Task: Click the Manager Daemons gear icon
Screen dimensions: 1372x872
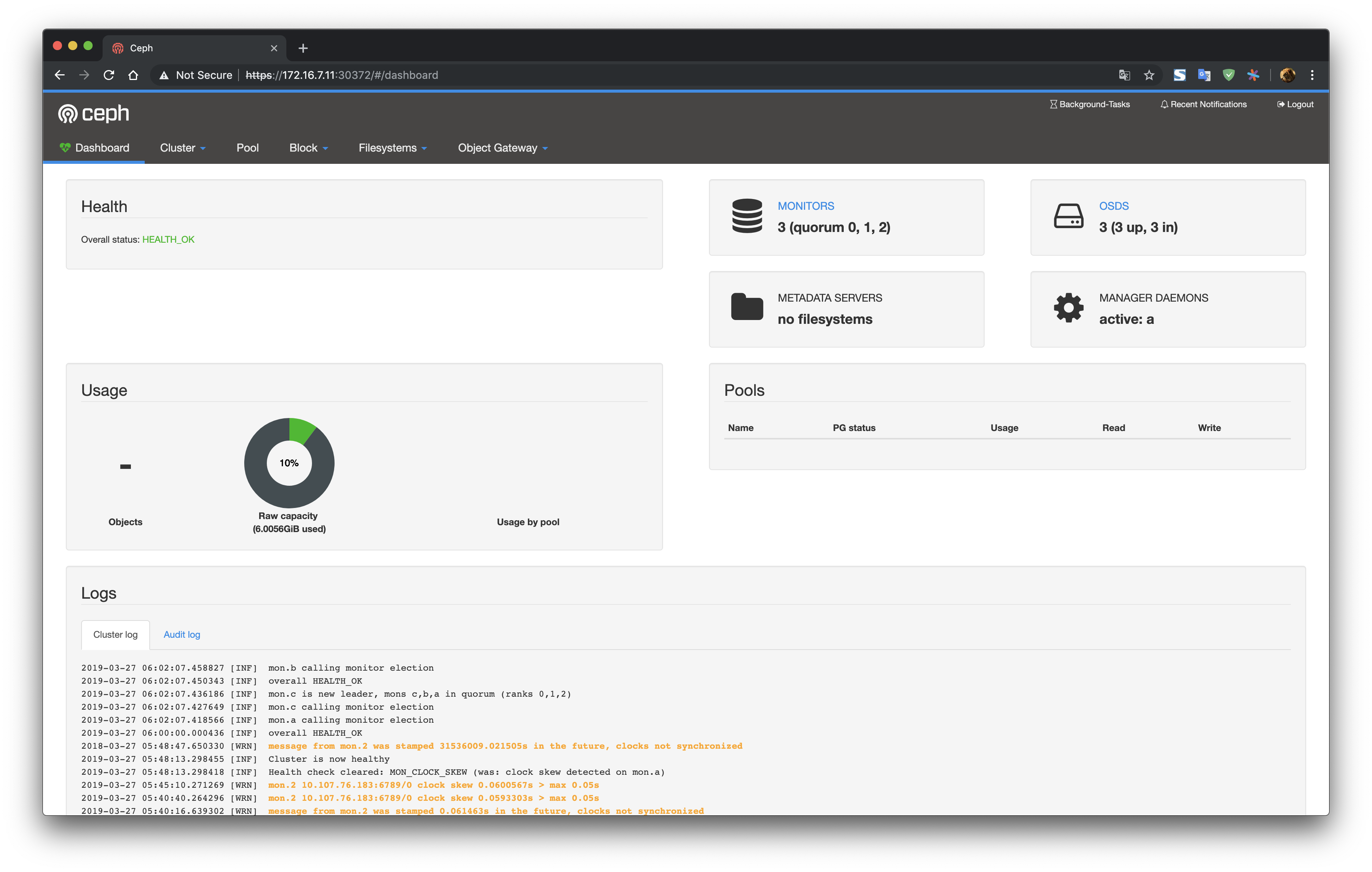Action: 1068,308
